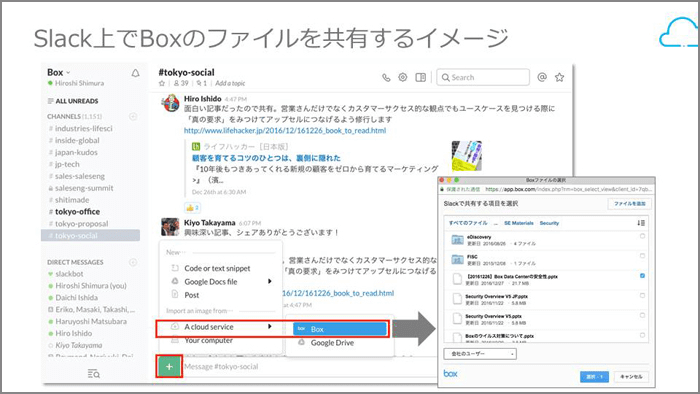Expand the breadcrumb ellipsis in Box picker
The image size is (700, 394).
[496, 223]
